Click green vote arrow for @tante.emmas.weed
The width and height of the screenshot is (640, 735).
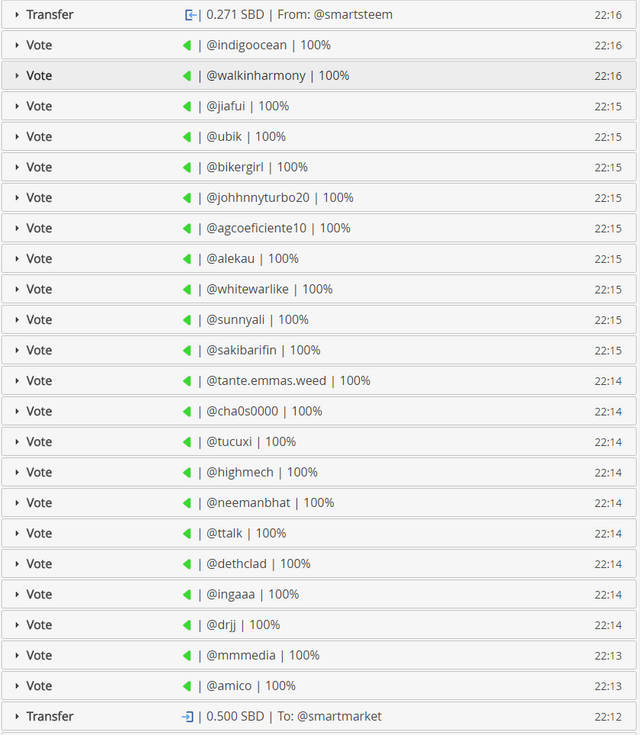click(x=187, y=381)
